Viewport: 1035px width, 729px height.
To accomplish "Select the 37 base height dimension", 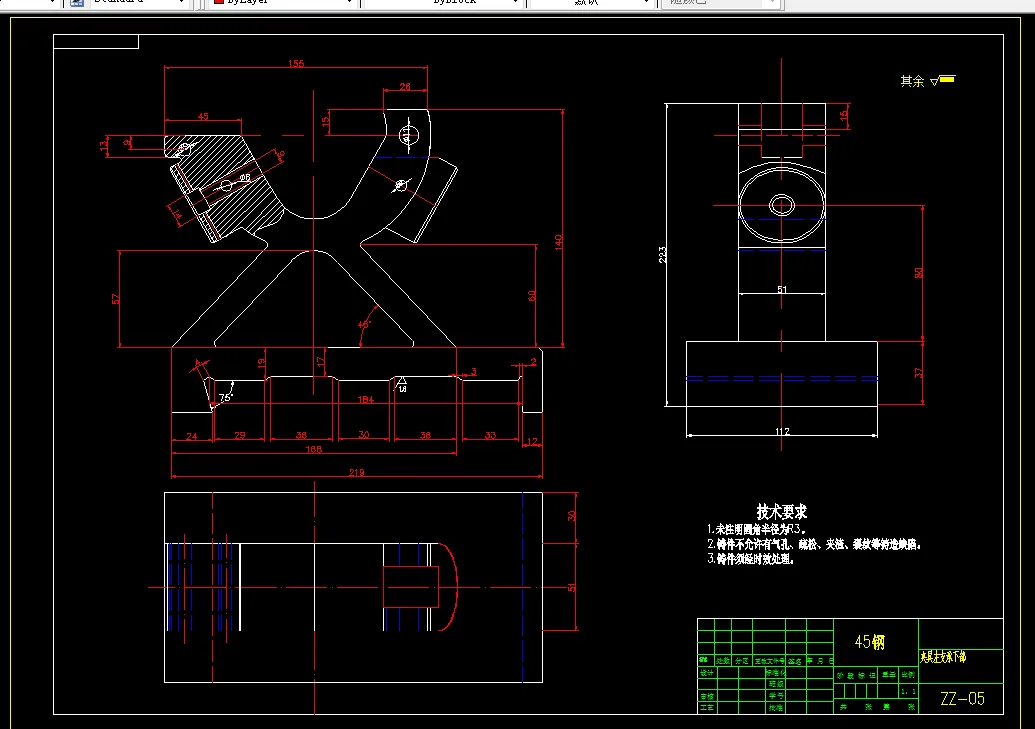I will pos(918,373).
